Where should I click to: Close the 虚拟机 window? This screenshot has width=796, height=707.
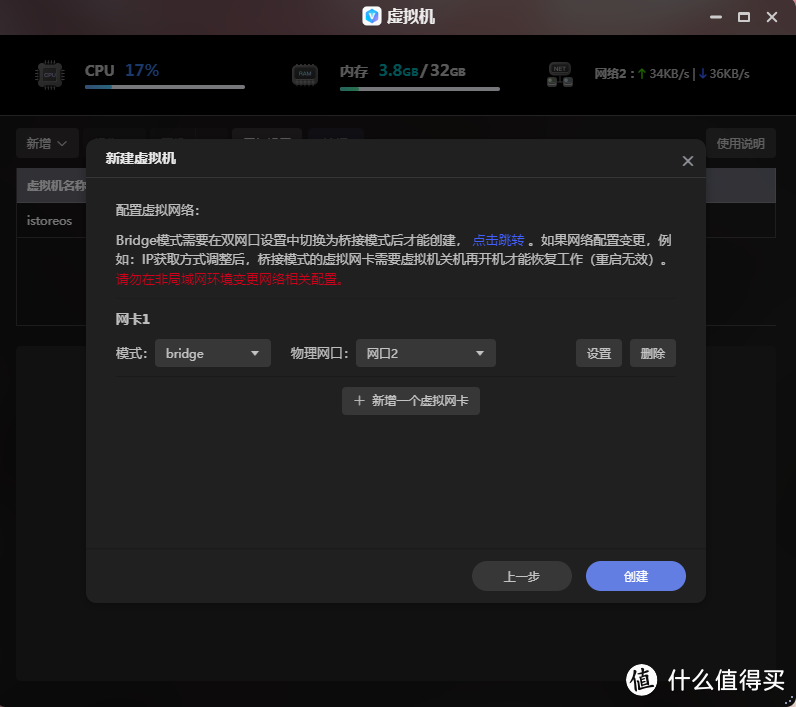coord(772,17)
